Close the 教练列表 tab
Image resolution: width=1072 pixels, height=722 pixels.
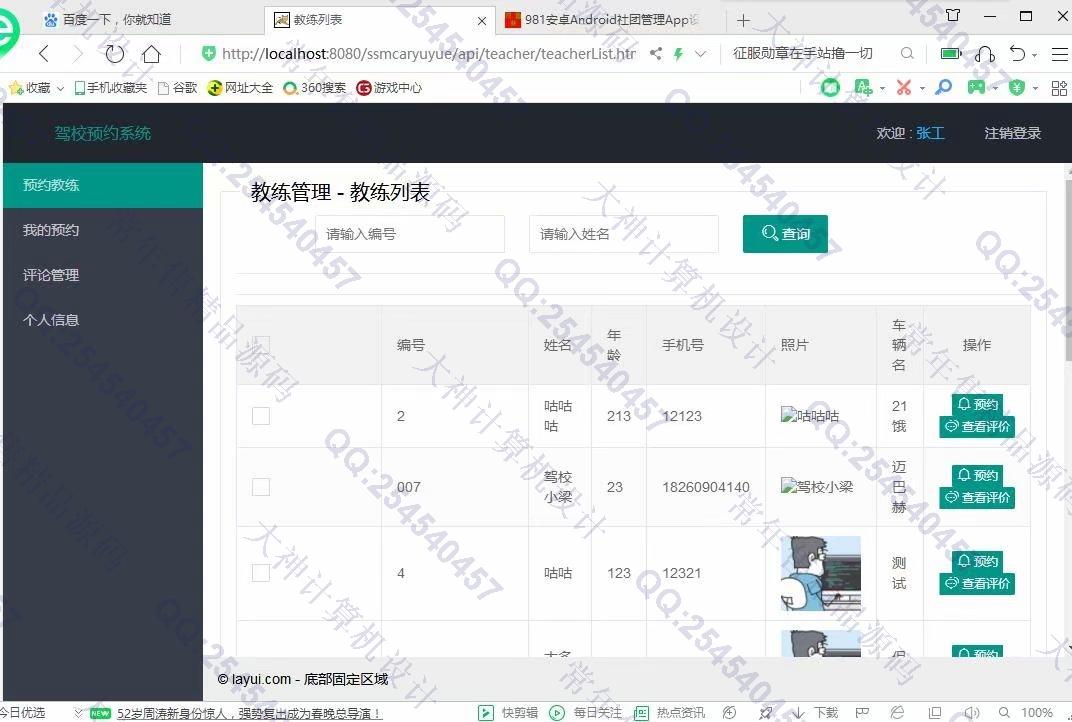point(482,21)
